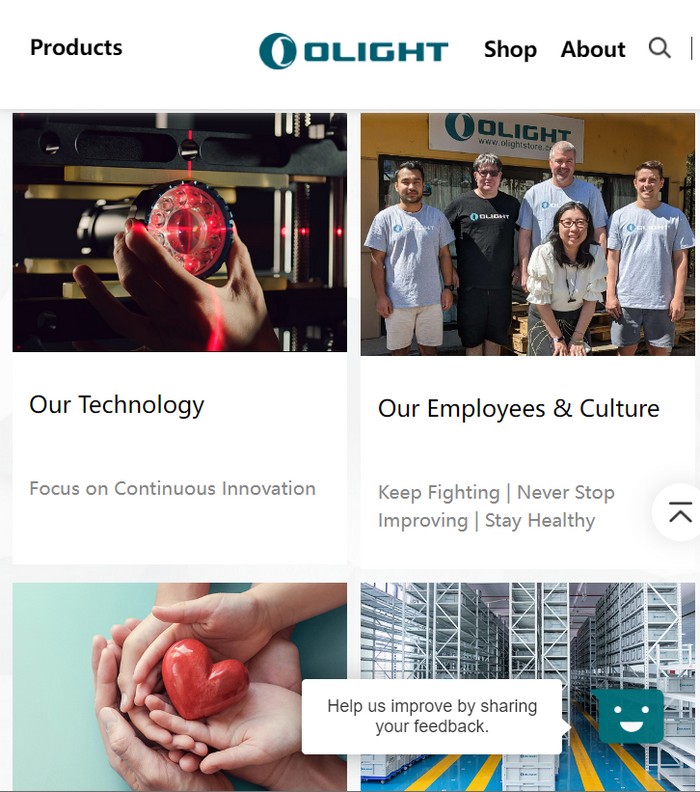Click the hands holding heart image
The image size is (700, 792).
[x=180, y=687]
